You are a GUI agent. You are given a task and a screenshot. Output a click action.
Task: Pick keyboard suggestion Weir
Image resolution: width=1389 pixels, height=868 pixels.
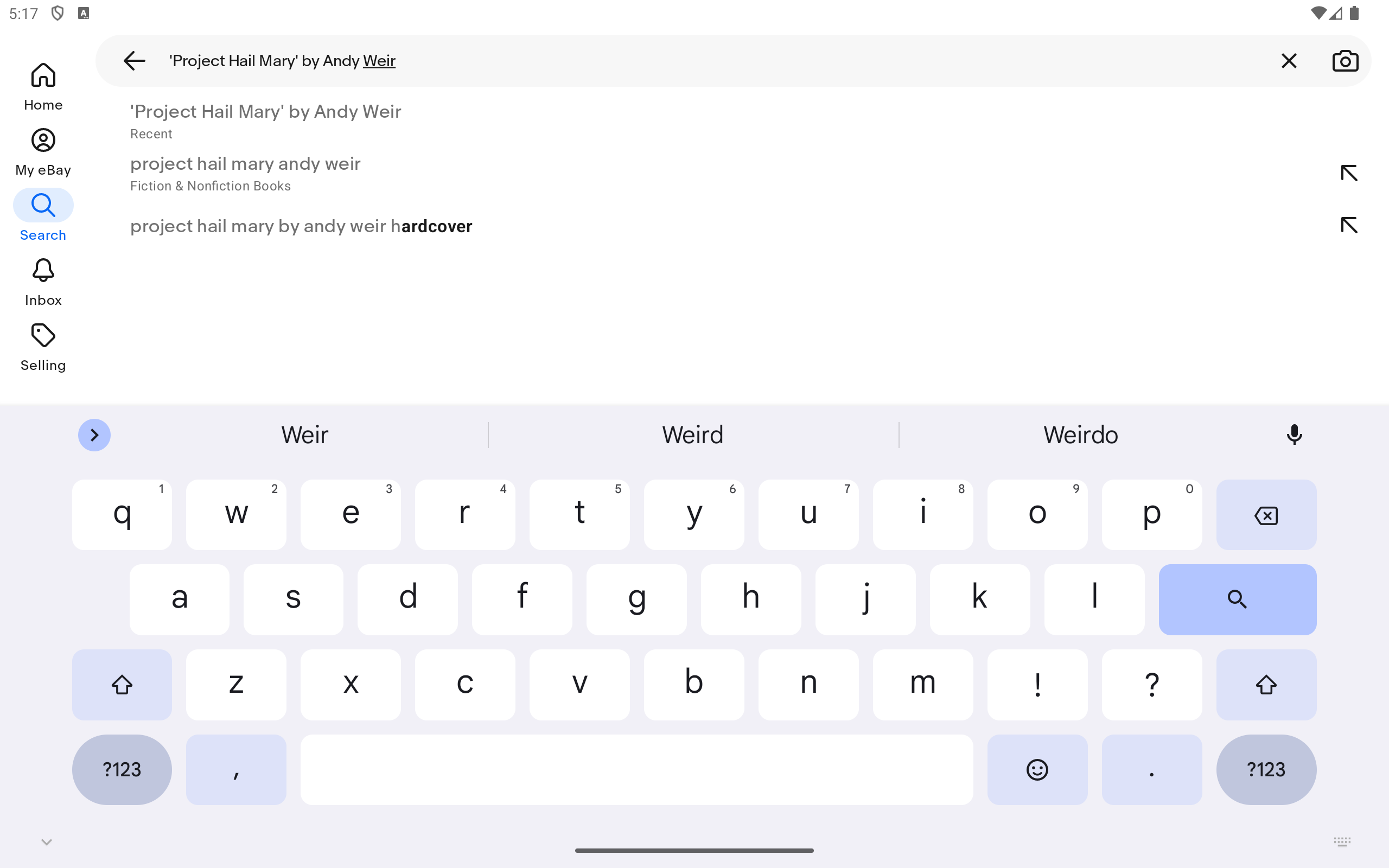point(305,435)
